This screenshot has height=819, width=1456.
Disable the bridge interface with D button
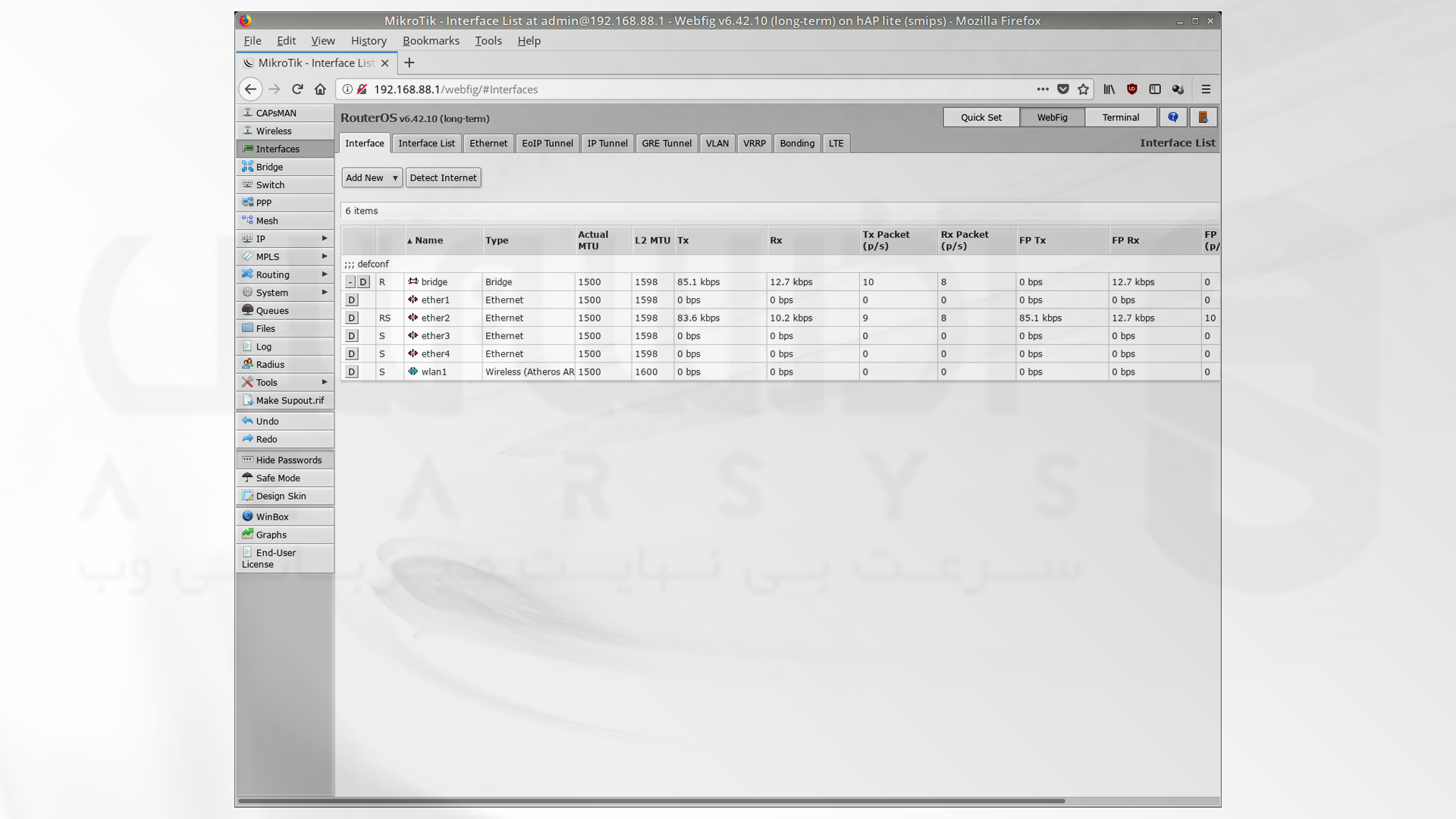(364, 282)
